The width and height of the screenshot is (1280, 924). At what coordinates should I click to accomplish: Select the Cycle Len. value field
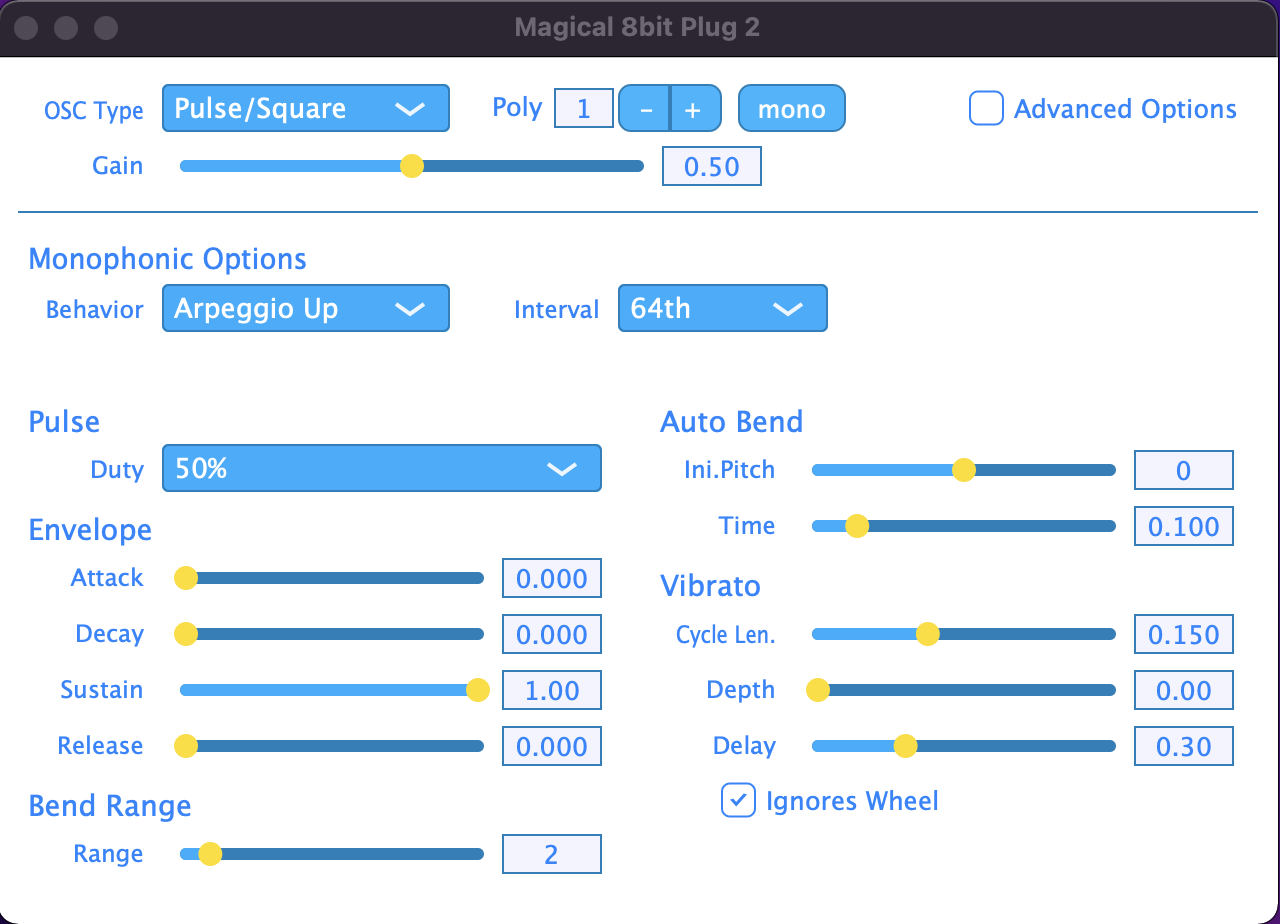coord(1183,634)
